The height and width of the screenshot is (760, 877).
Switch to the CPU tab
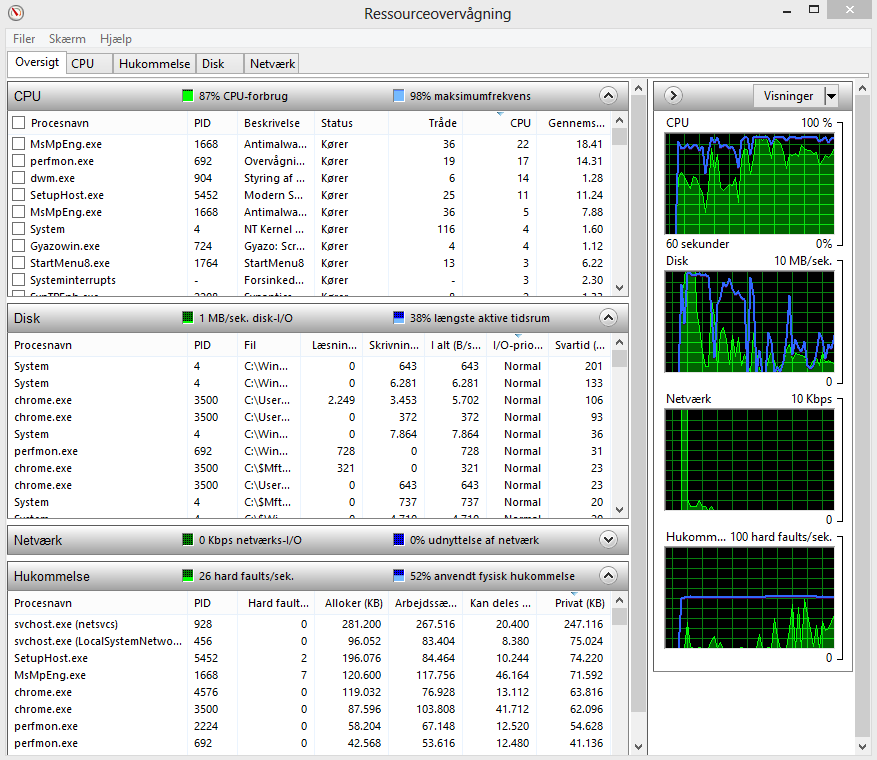[x=89, y=64]
